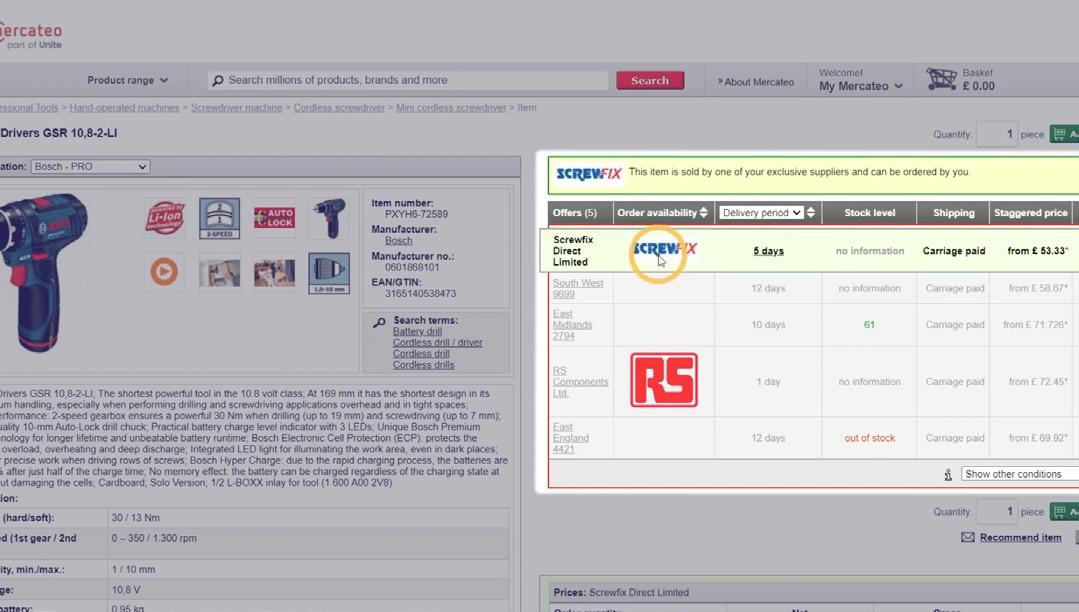
Task: Click the top green add-to-basket button
Action: coord(1064,134)
